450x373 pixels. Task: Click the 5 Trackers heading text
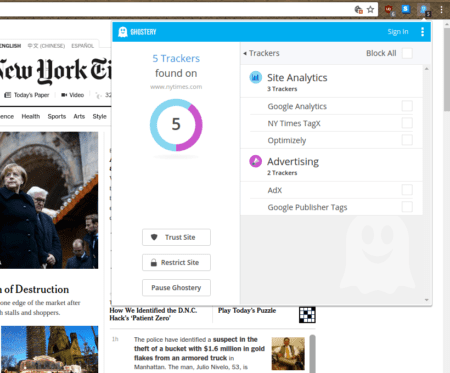pyautogui.click(x=176, y=58)
